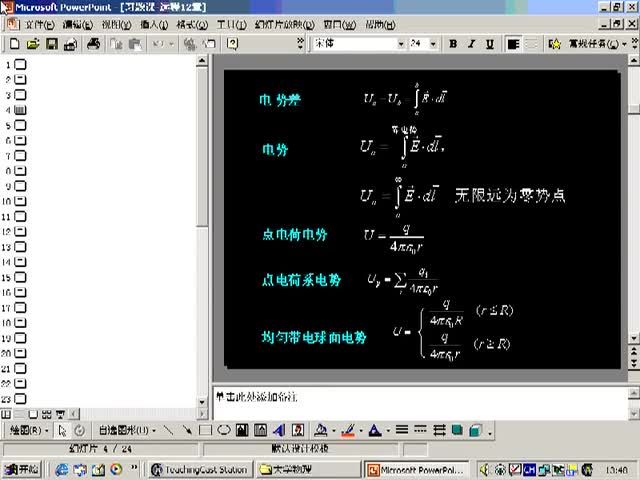Screen dimensions: 640x480
Task: Click the Windows 开始 Start button
Action: point(21,469)
